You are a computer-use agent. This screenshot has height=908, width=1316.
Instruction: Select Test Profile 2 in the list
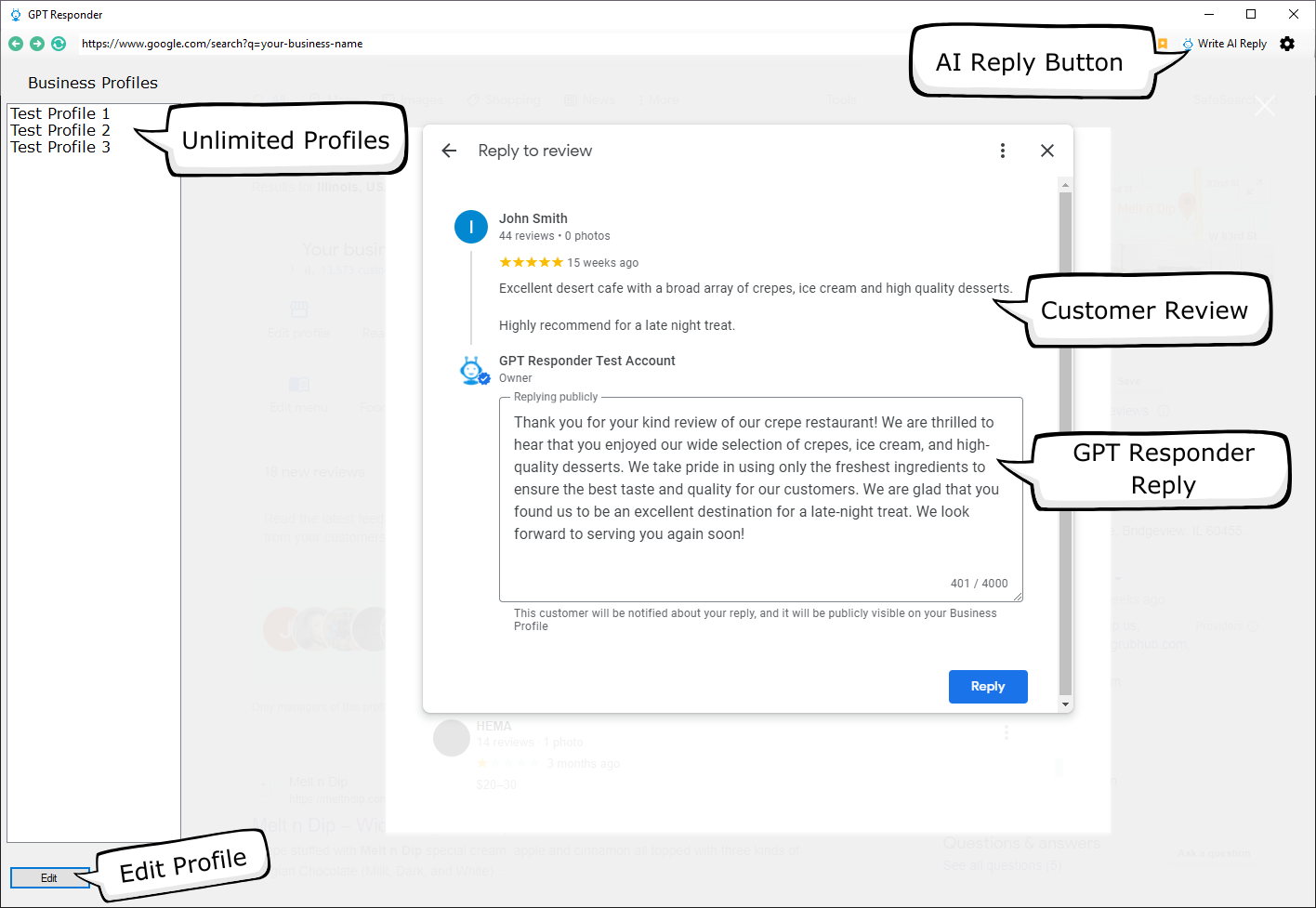pos(60,130)
